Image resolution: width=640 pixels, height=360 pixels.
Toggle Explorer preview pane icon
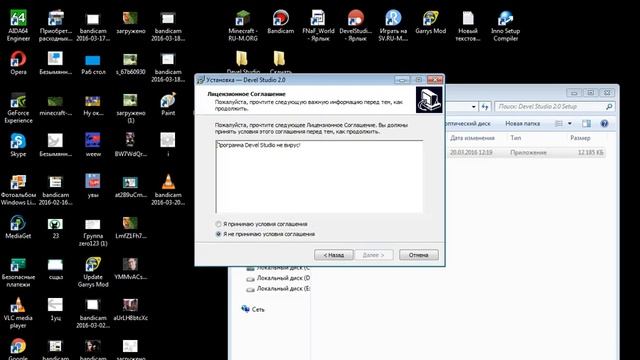point(587,123)
